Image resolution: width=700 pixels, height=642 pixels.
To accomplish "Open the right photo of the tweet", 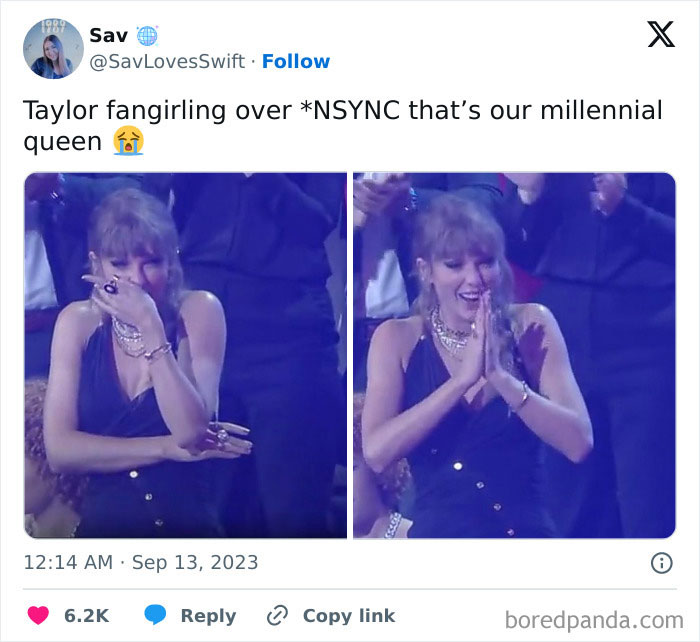I will [514, 355].
